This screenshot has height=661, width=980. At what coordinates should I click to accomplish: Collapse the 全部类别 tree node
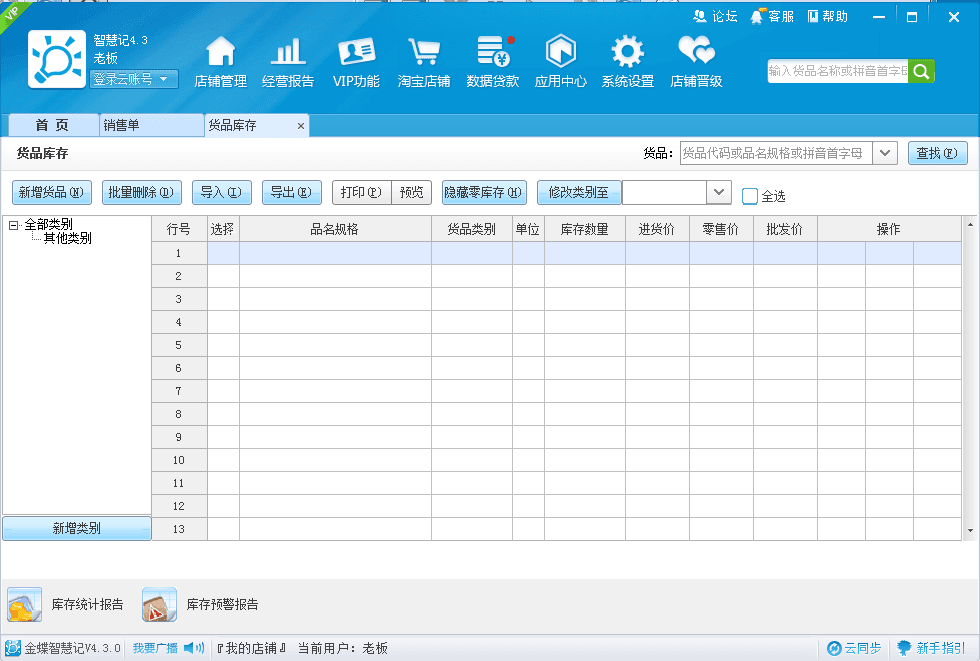pyautogui.click(x=13, y=225)
